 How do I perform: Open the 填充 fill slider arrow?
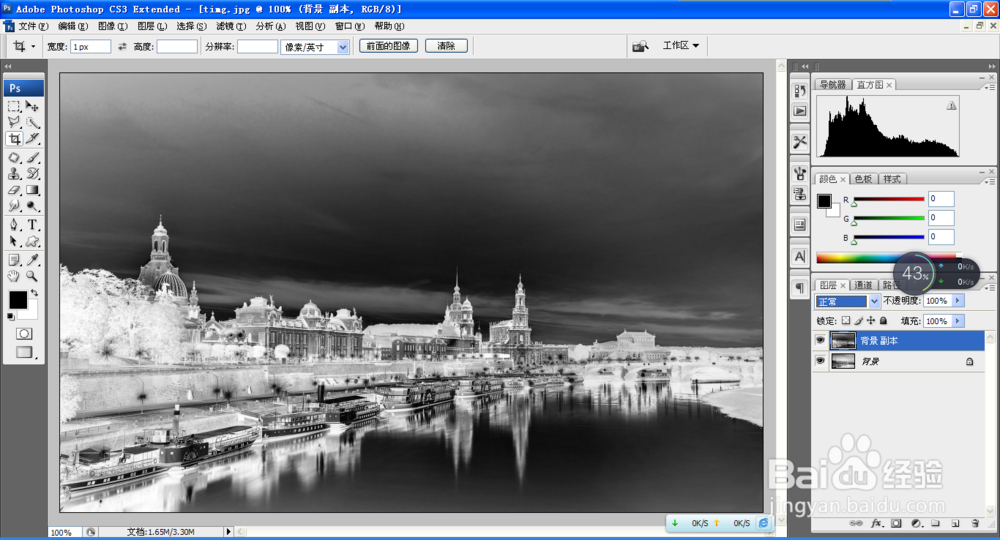pyautogui.click(x=957, y=321)
